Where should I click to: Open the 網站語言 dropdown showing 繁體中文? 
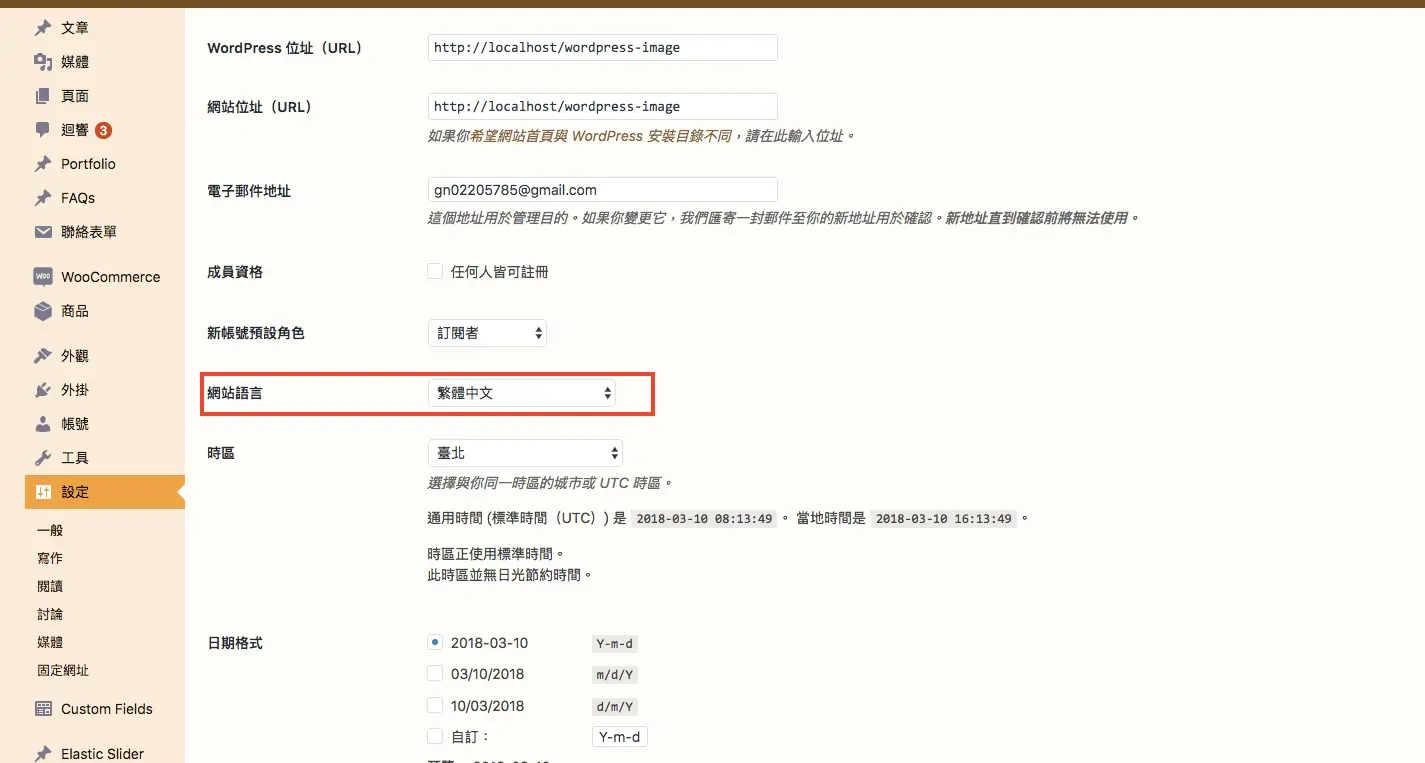(521, 393)
